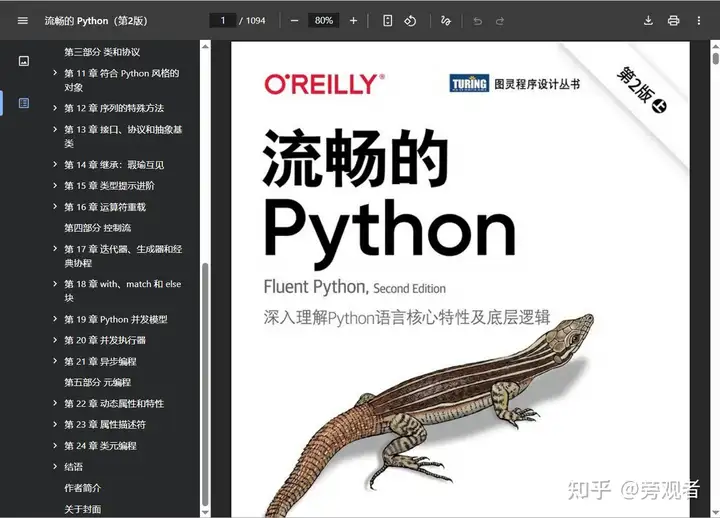Screen dimensions: 720x518
Task: Open the annotation draw tool
Action: [x=446, y=20]
